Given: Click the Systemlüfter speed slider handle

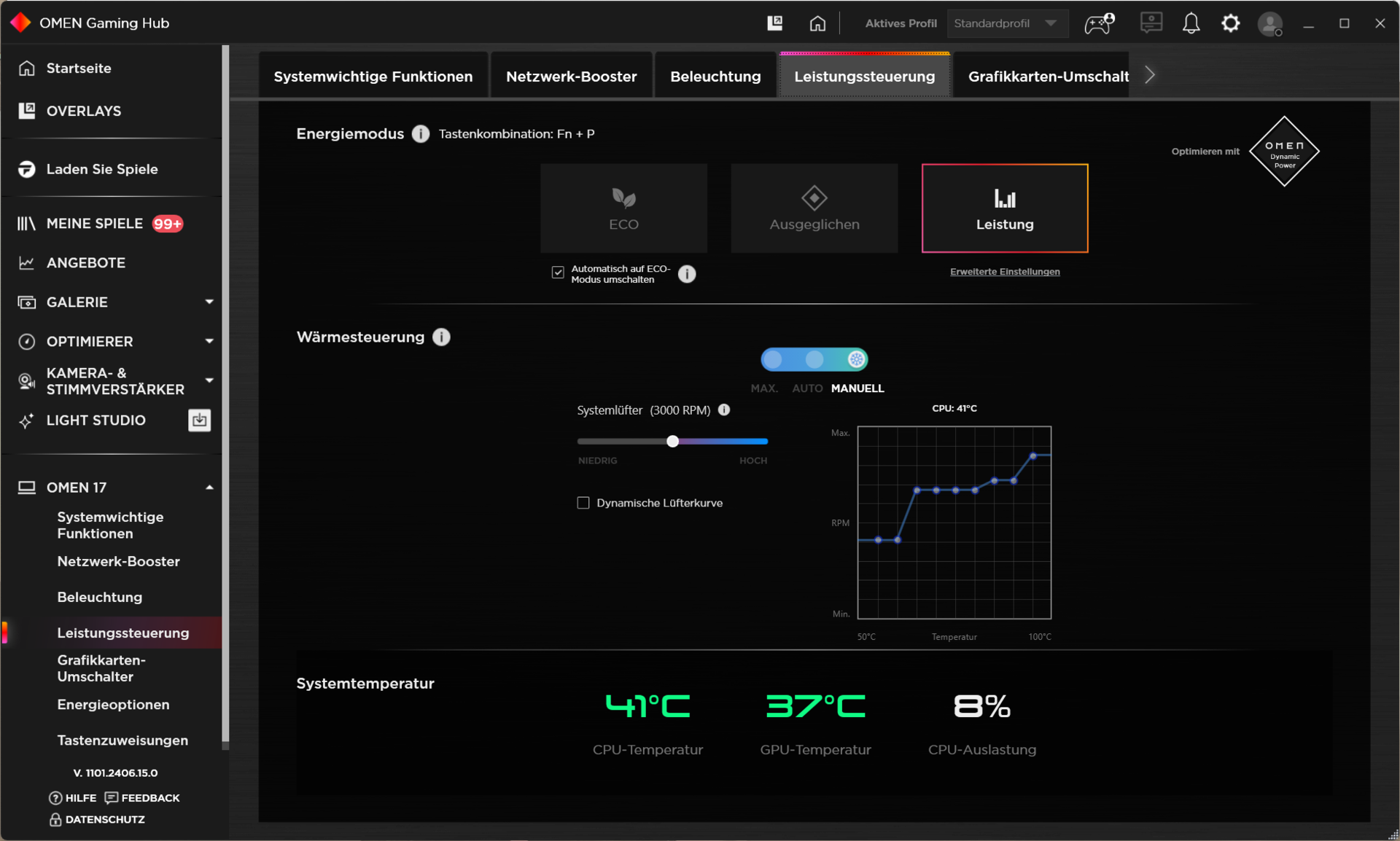Looking at the screenshot, I should tap(673, 441).
